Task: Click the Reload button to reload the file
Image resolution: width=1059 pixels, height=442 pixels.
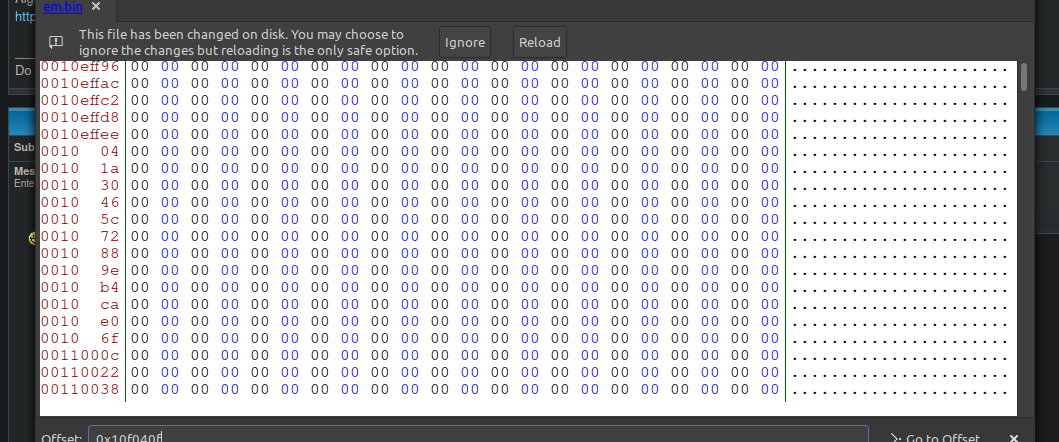Action: [x=540, y=43]
